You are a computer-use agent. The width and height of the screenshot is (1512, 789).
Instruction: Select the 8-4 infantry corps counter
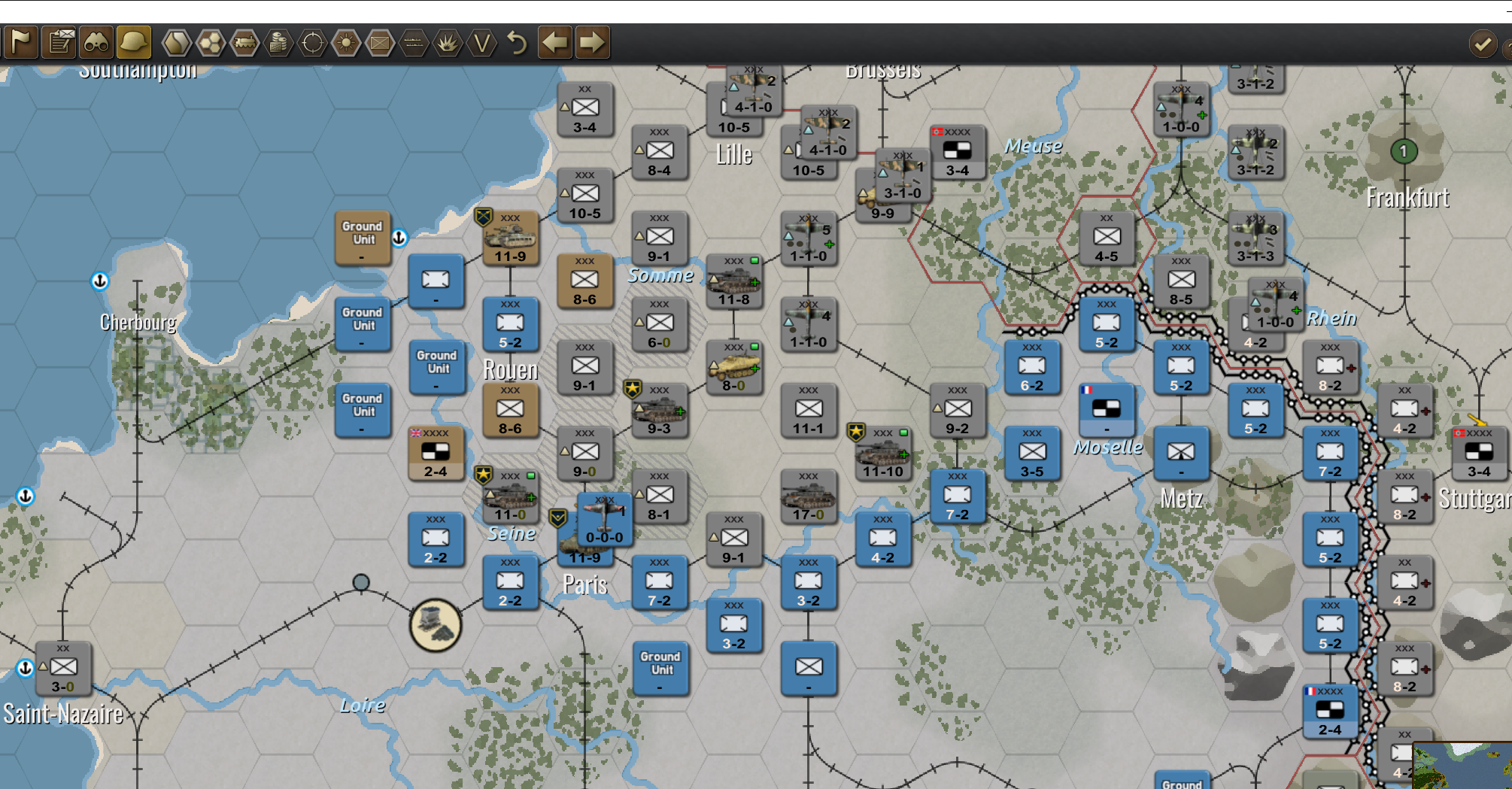(659, 152)
